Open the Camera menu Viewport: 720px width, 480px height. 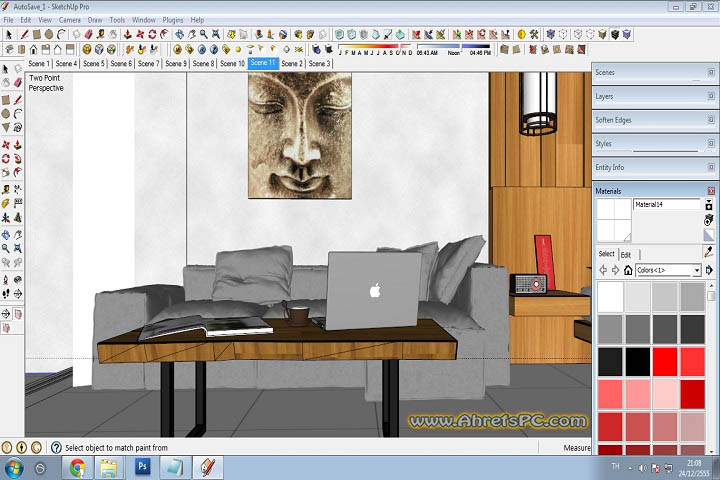point(69,20)
